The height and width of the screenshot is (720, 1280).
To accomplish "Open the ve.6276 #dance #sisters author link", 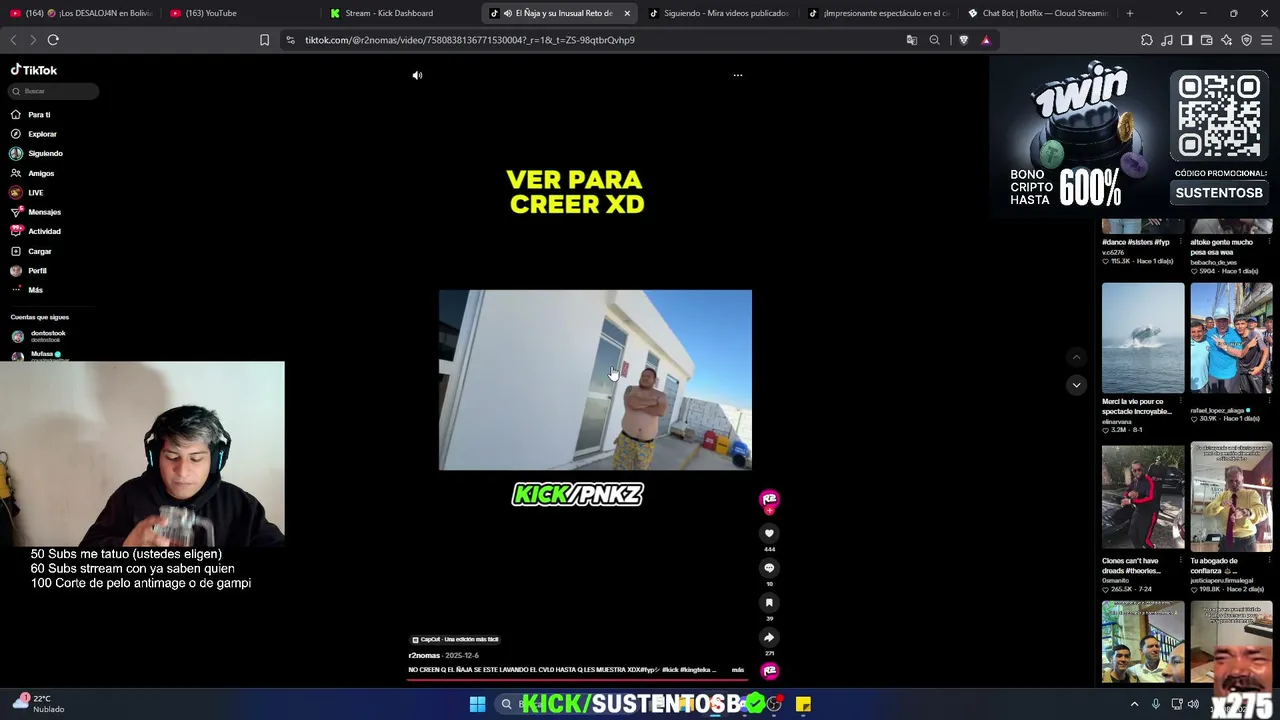I will (1113, 252).
